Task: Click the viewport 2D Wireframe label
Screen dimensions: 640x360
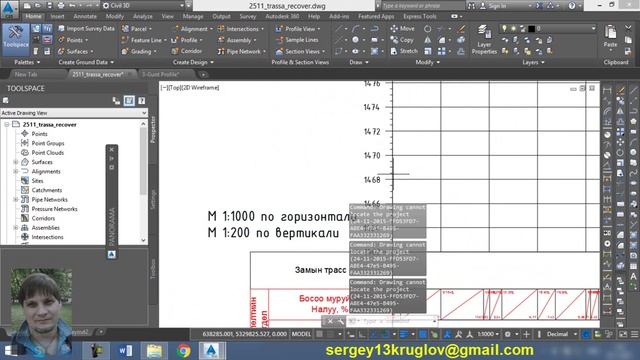Action: click(x=200, y=88)
